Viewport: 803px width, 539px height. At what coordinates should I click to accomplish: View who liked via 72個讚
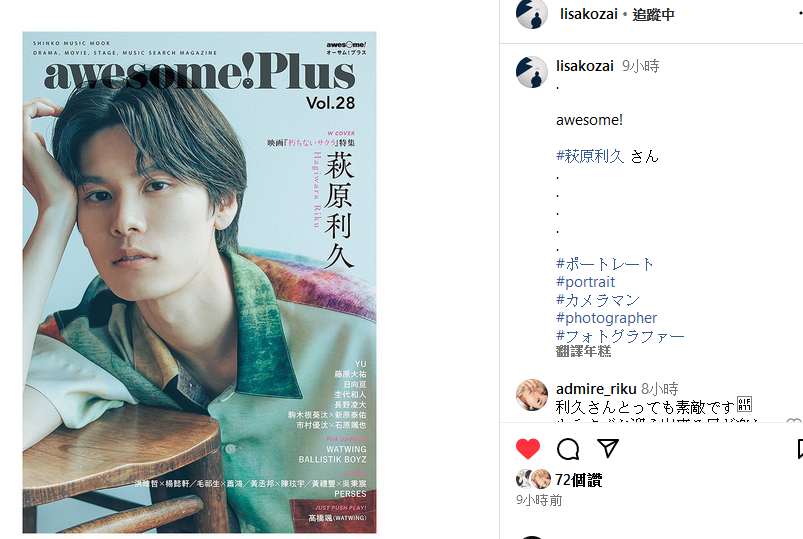[579, 480]
